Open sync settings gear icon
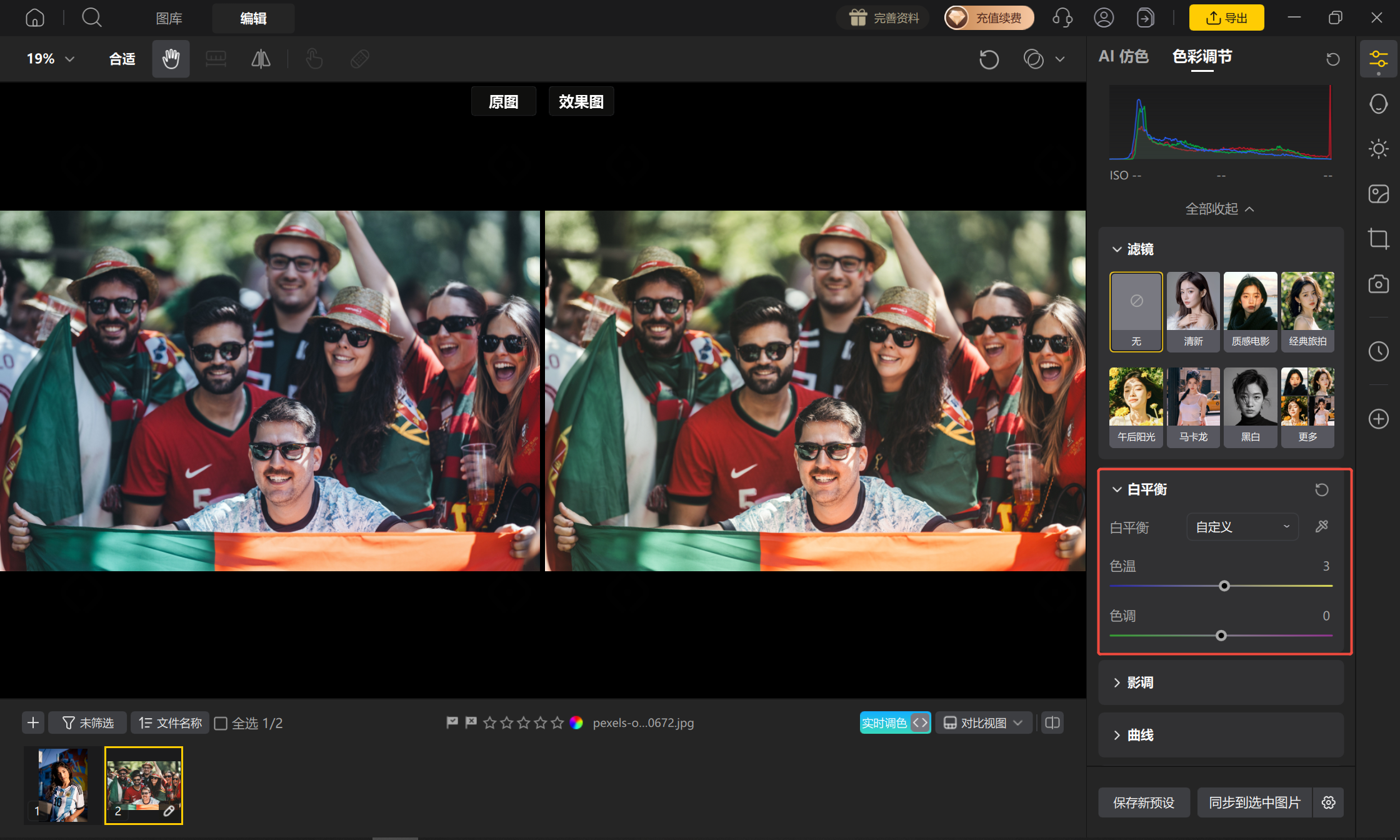 1329,802
